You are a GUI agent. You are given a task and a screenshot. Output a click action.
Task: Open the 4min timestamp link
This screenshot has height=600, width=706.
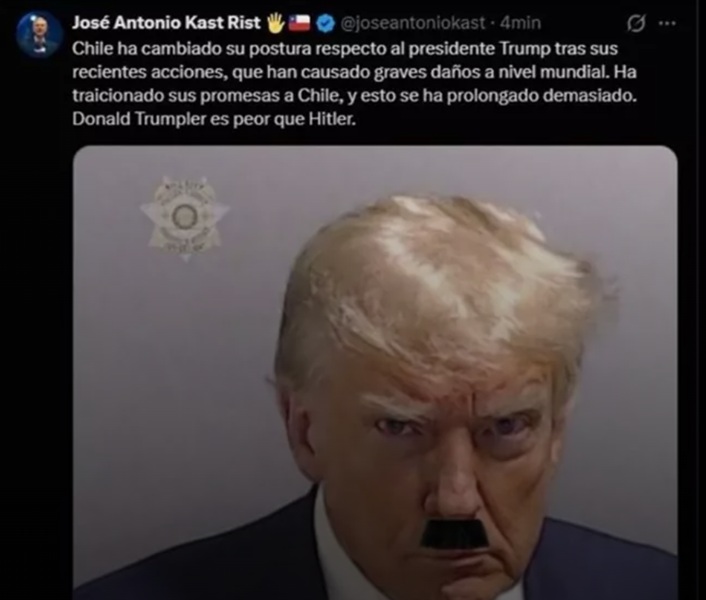520,23
